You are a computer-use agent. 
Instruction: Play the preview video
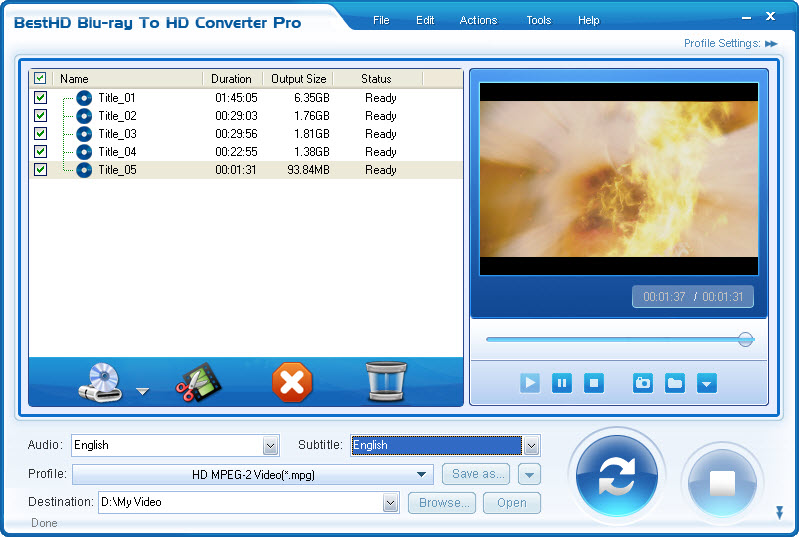[x=530, y=383]
